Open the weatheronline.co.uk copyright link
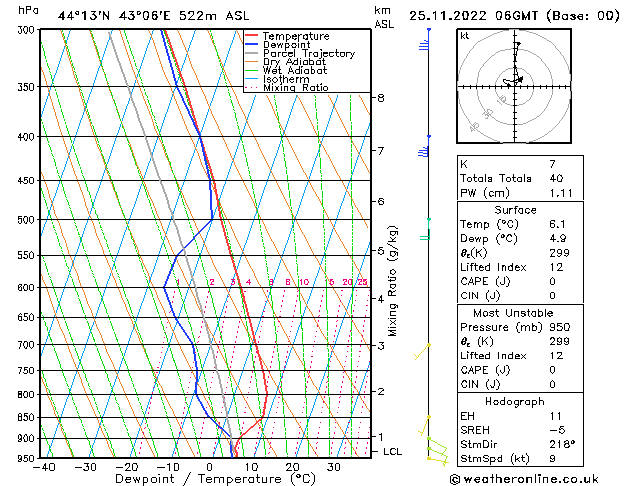Viewport: 629px width, 486px height. pos(524,479)
